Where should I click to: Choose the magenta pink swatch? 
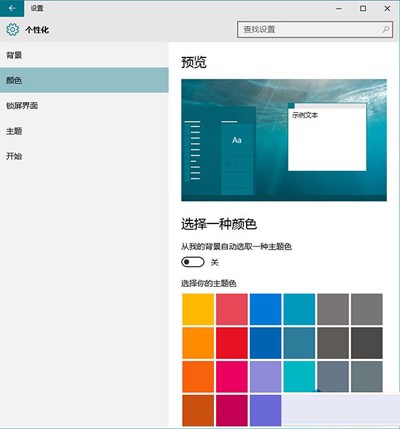[232, 376]
